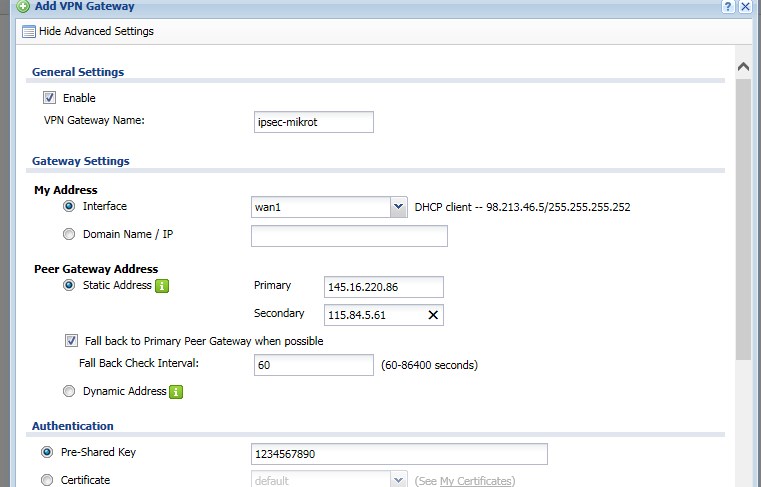Viewport: 761px width, 487px height.
Task: Click the Peer Gateway Address label
Action: click(96, 269)
